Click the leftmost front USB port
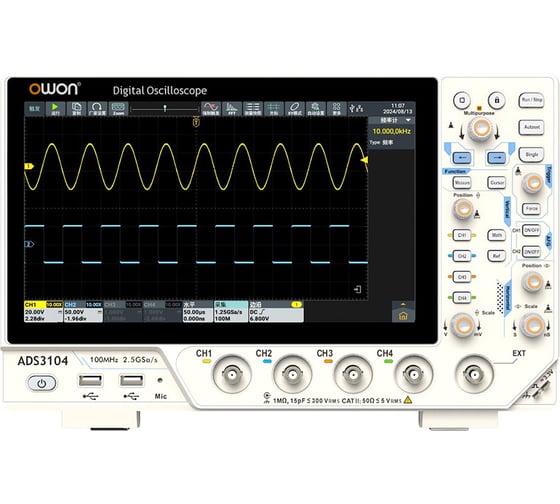 tap(90, 381)
